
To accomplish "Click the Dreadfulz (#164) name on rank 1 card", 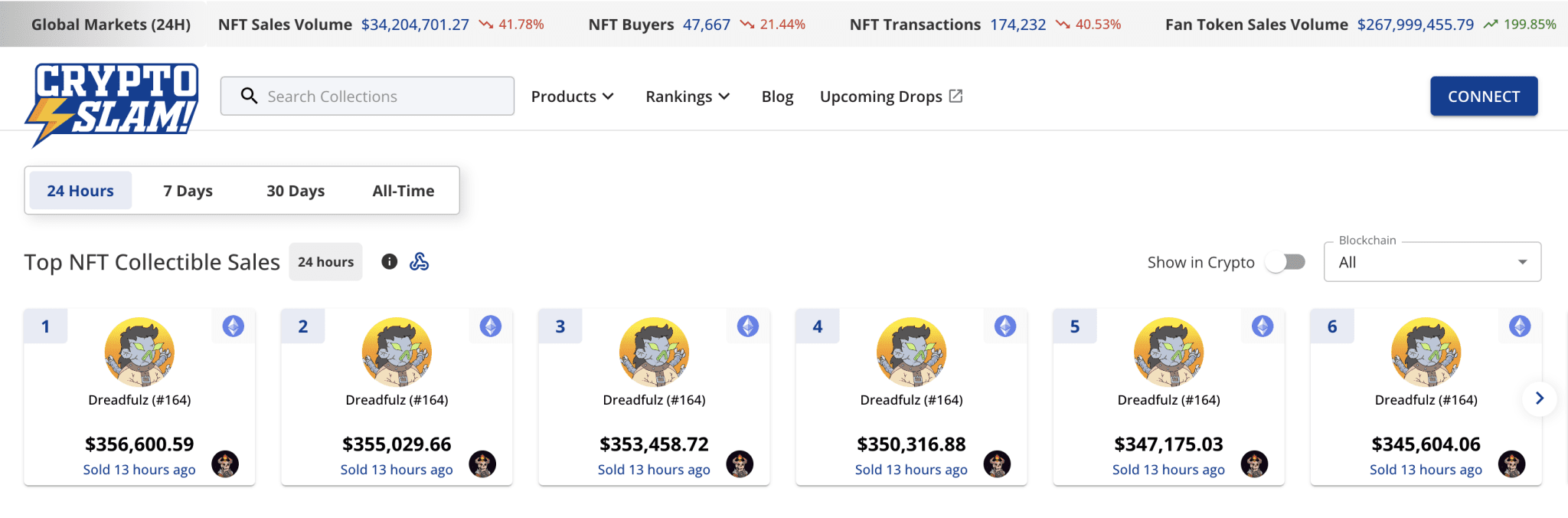I will coord(139,400).
